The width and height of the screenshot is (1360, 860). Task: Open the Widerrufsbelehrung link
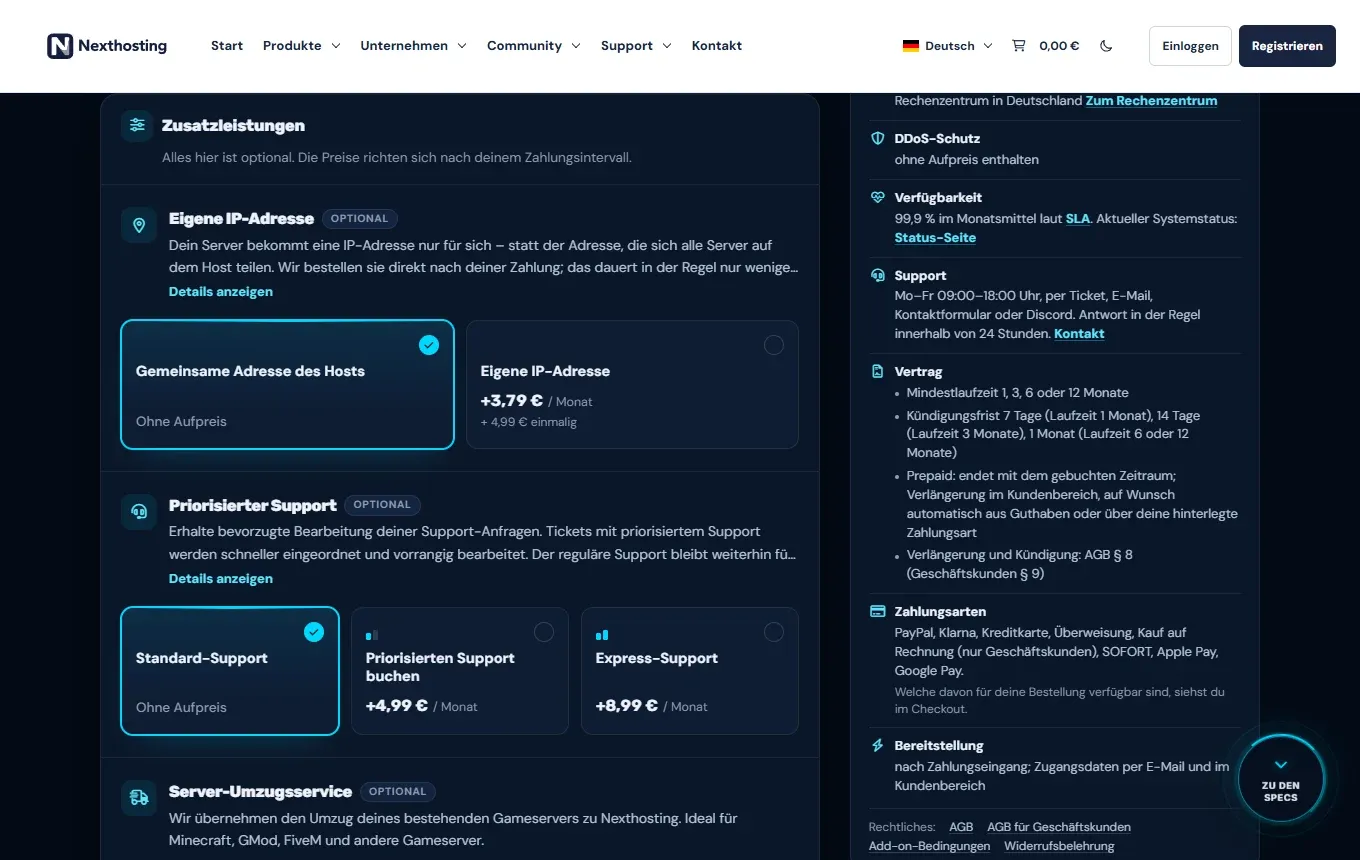point(1059,846)
